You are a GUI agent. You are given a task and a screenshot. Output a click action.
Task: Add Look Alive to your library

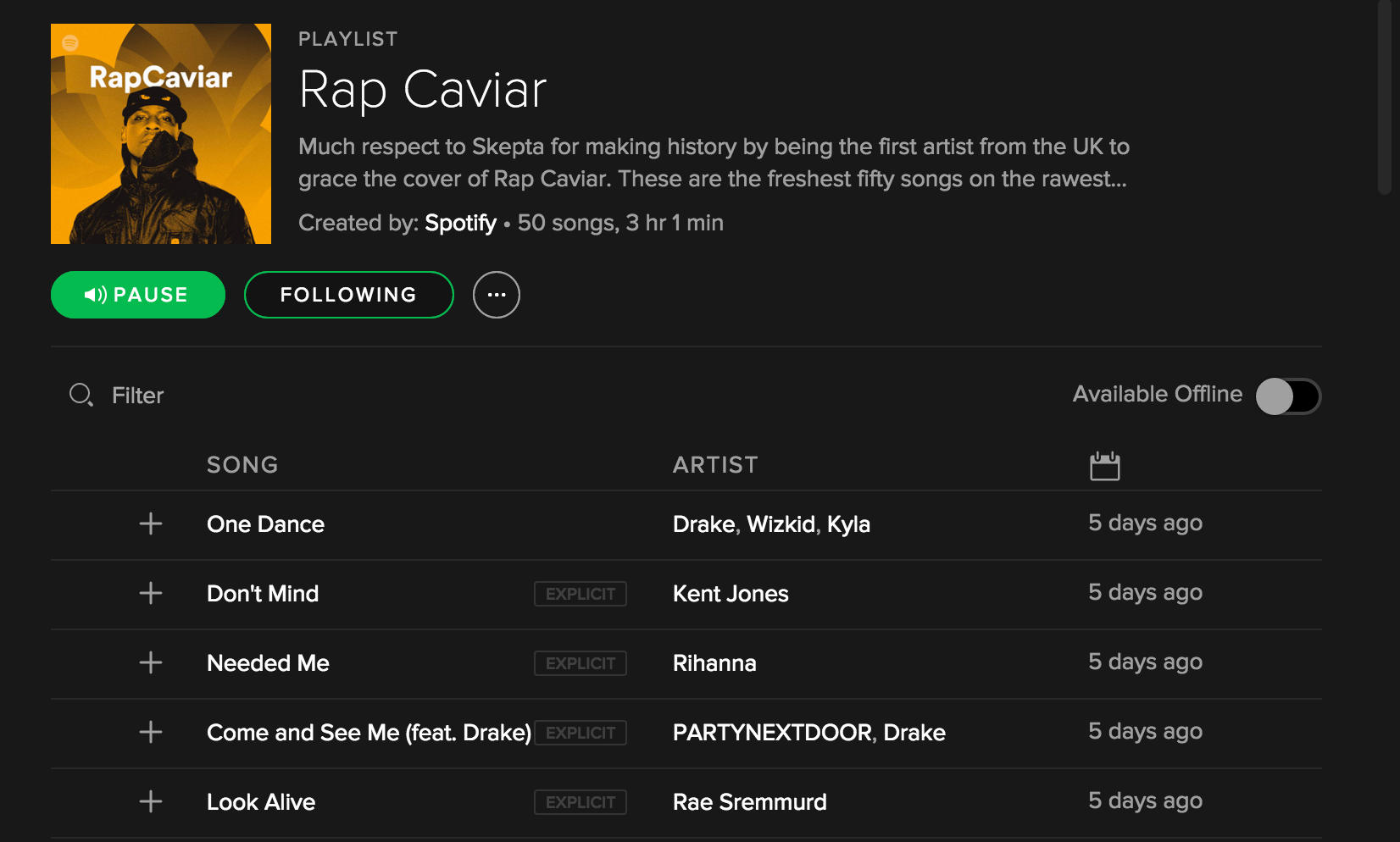click(x=151, y=801)
